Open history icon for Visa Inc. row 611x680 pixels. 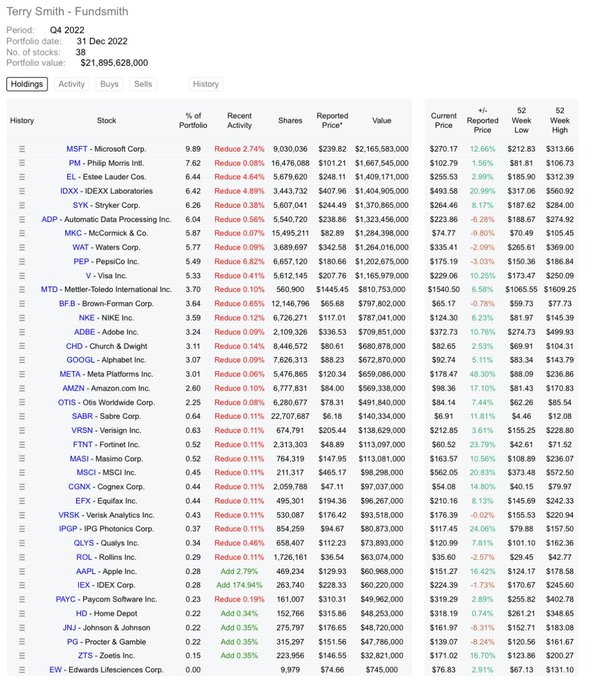22,276
